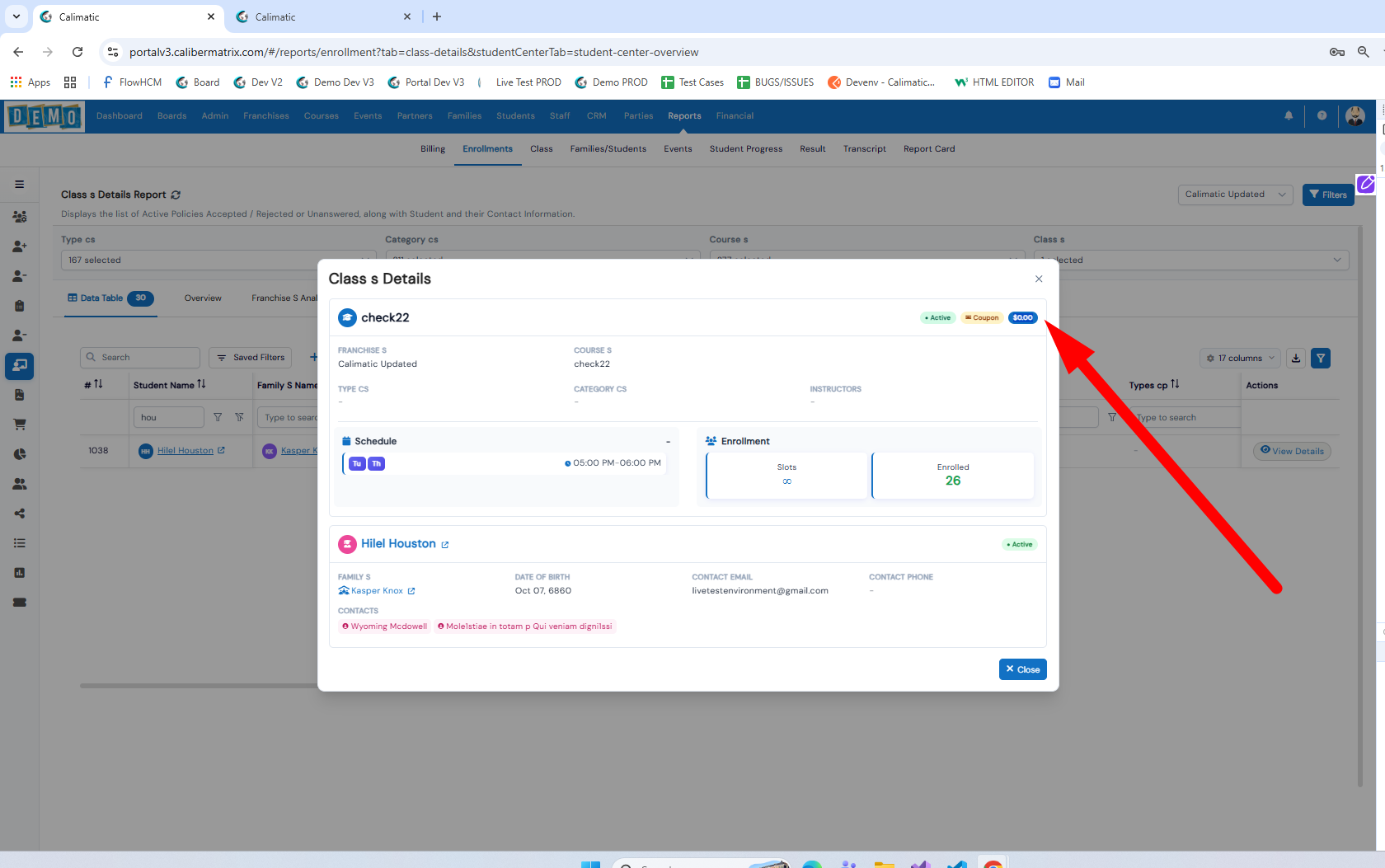This screenshot has width=1385, height=868.
Task: Reload the browser page
Action: pos(77,52)
